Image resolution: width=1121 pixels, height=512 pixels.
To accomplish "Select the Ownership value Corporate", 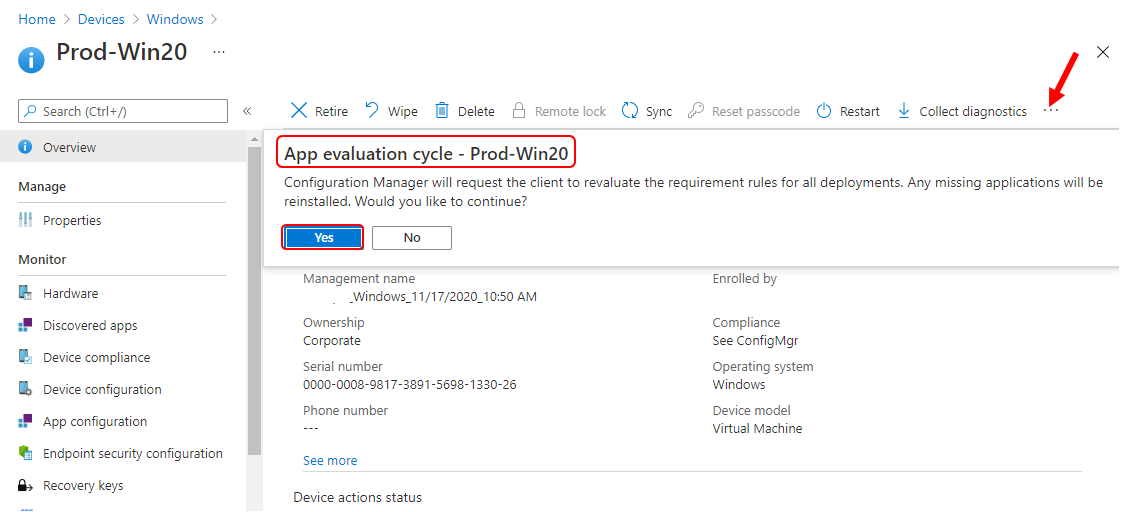I will 332,340.
